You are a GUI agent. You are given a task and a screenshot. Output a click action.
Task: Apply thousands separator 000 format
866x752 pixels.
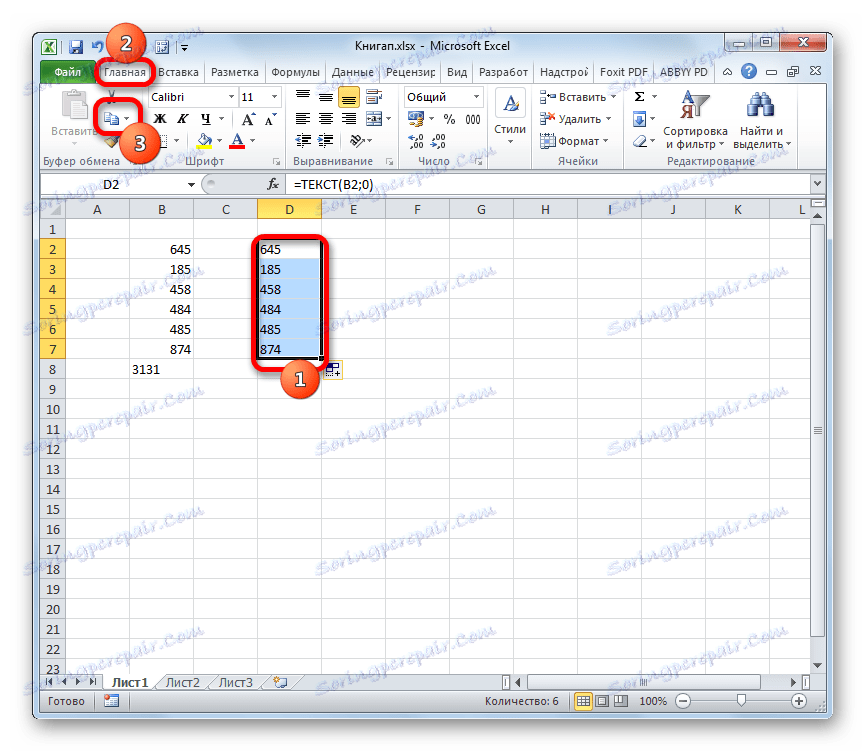coord(473,119)
